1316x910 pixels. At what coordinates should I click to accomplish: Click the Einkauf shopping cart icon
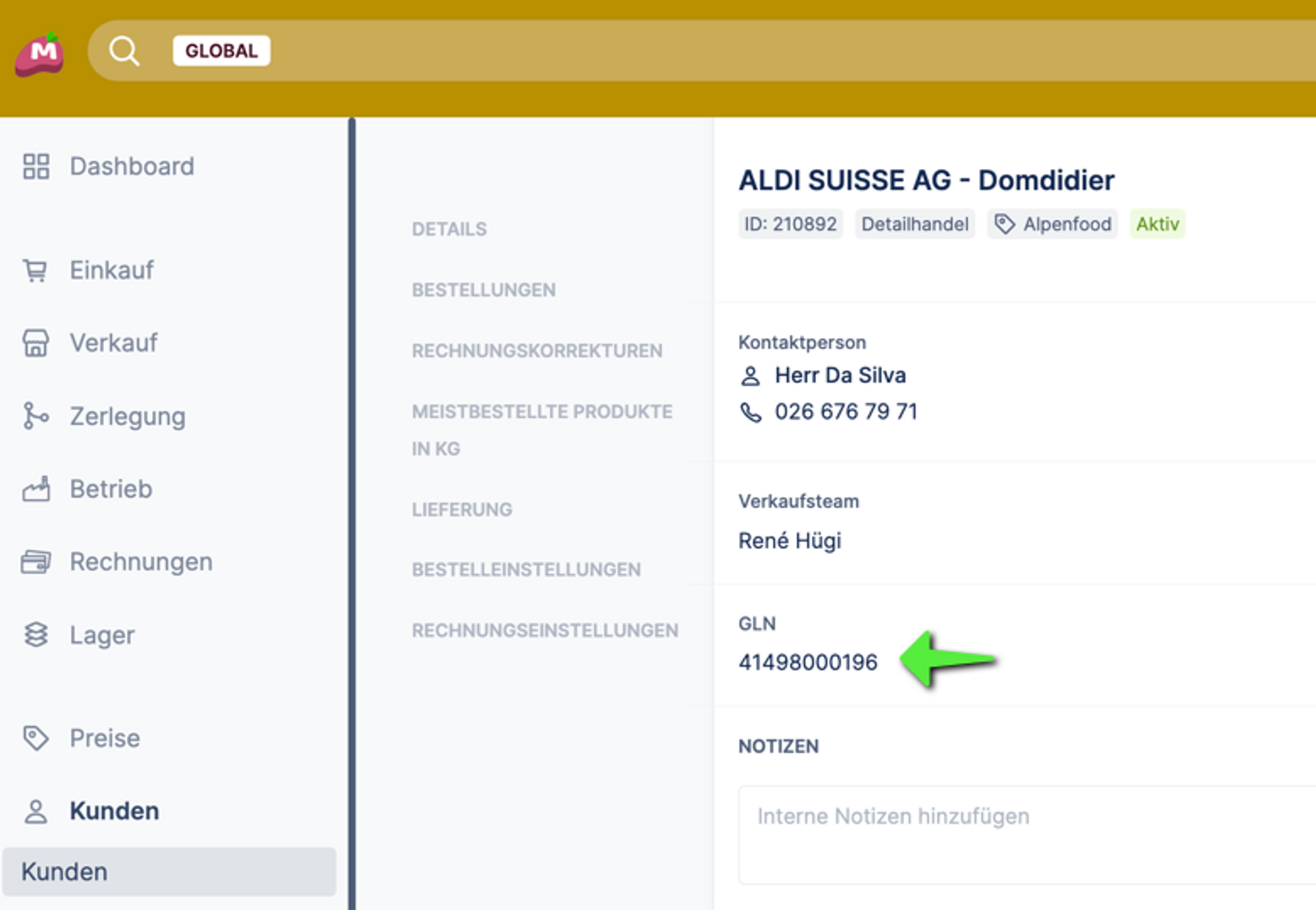[x=36, y=270]
